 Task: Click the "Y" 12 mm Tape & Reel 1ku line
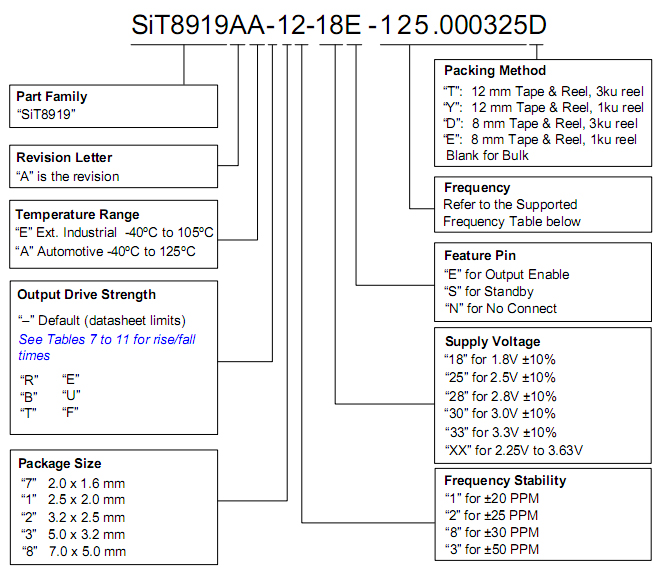[544, 107]
